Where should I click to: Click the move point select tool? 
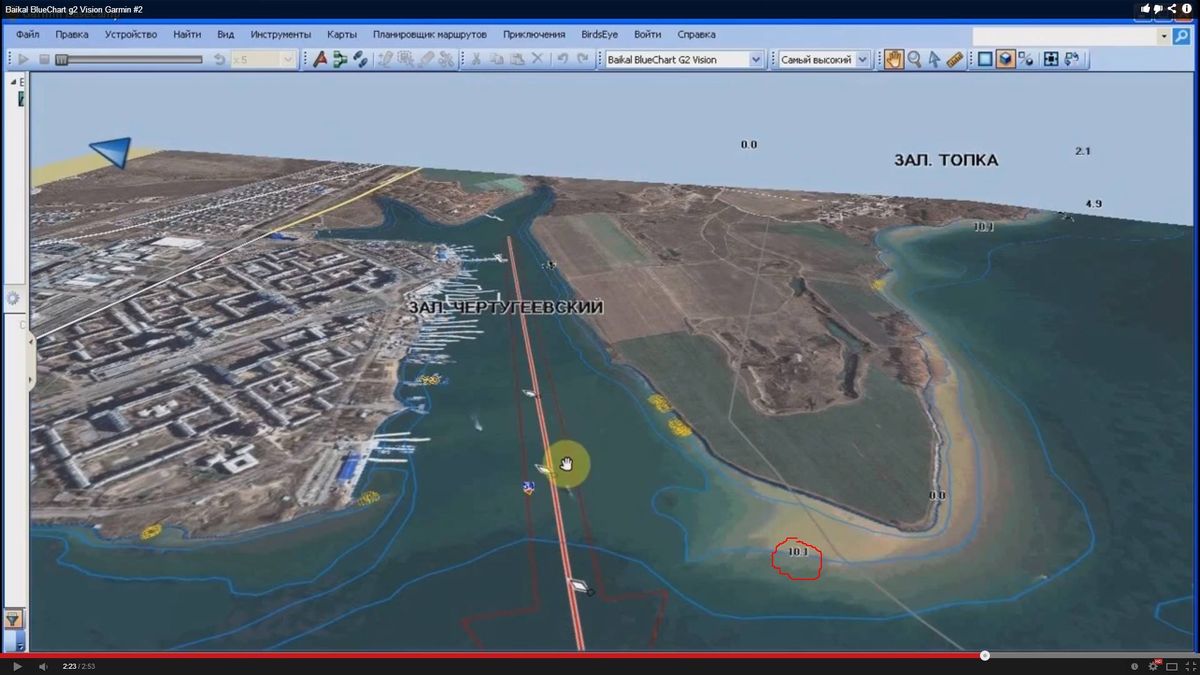click(x=405, y=60)
